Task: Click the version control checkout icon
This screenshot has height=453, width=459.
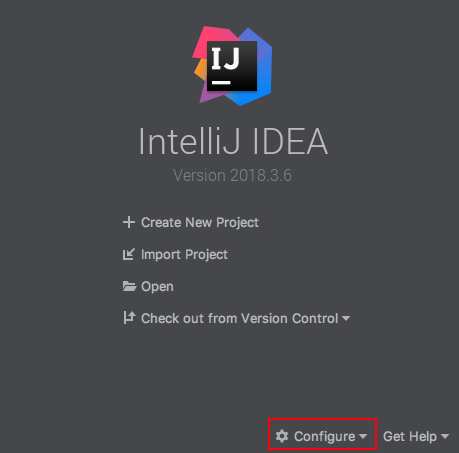Action: (x=129, y=318)
